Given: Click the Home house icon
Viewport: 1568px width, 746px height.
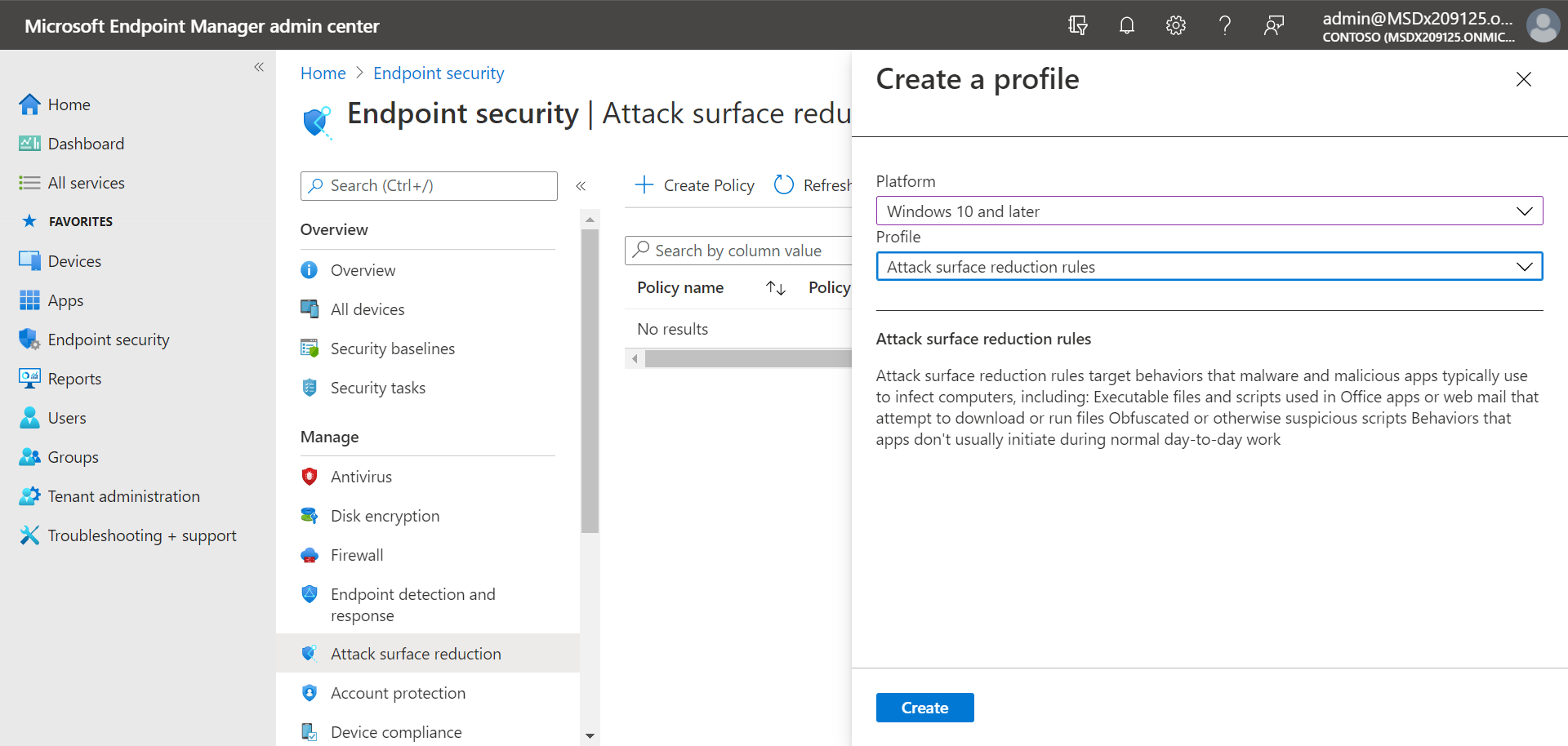Looking at the screenshot, I should (29, 104).
